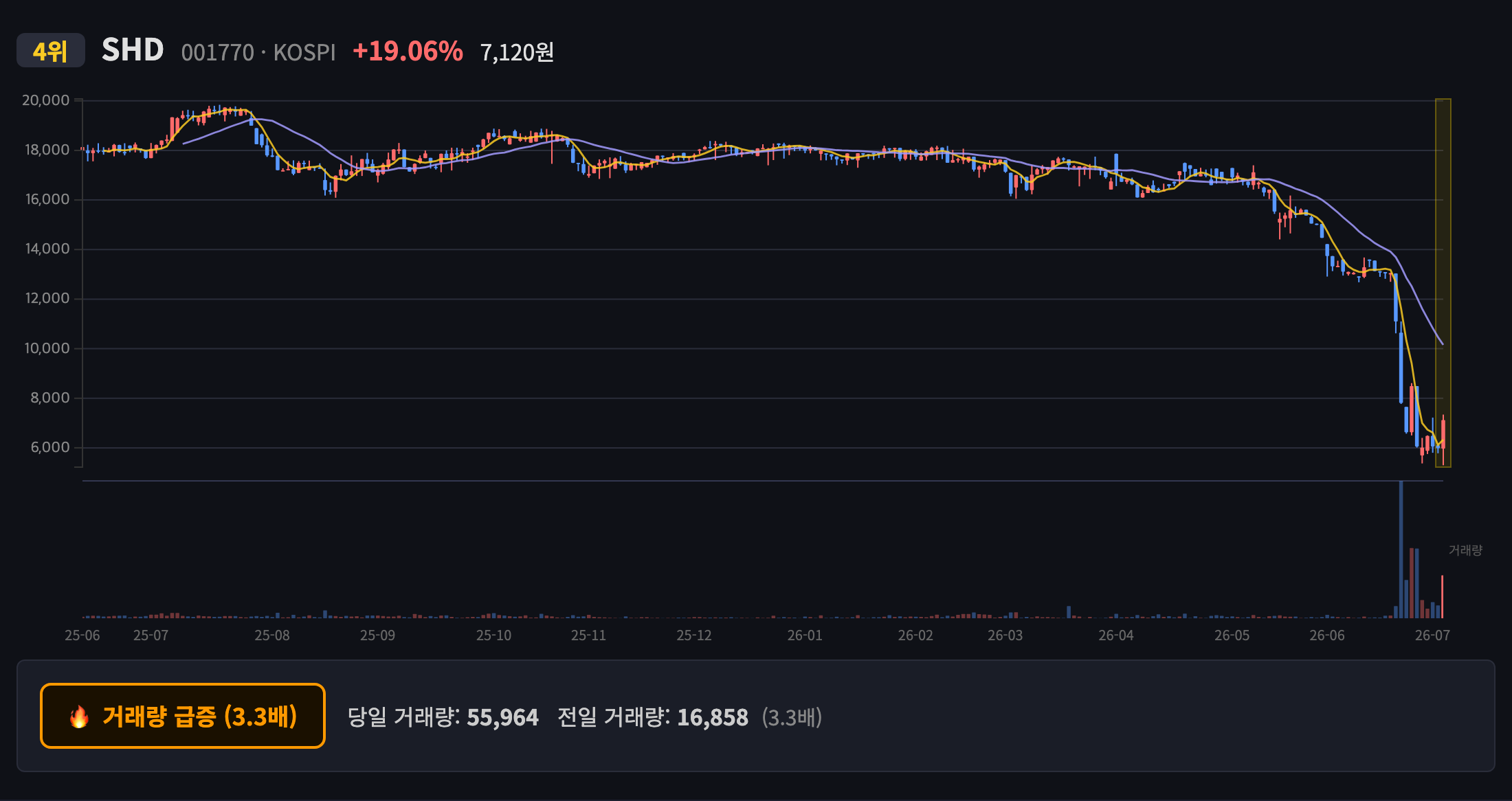Click the SHD stock name
The width and height of the screenshot is (1512, 801).
(x=133, y=50)
